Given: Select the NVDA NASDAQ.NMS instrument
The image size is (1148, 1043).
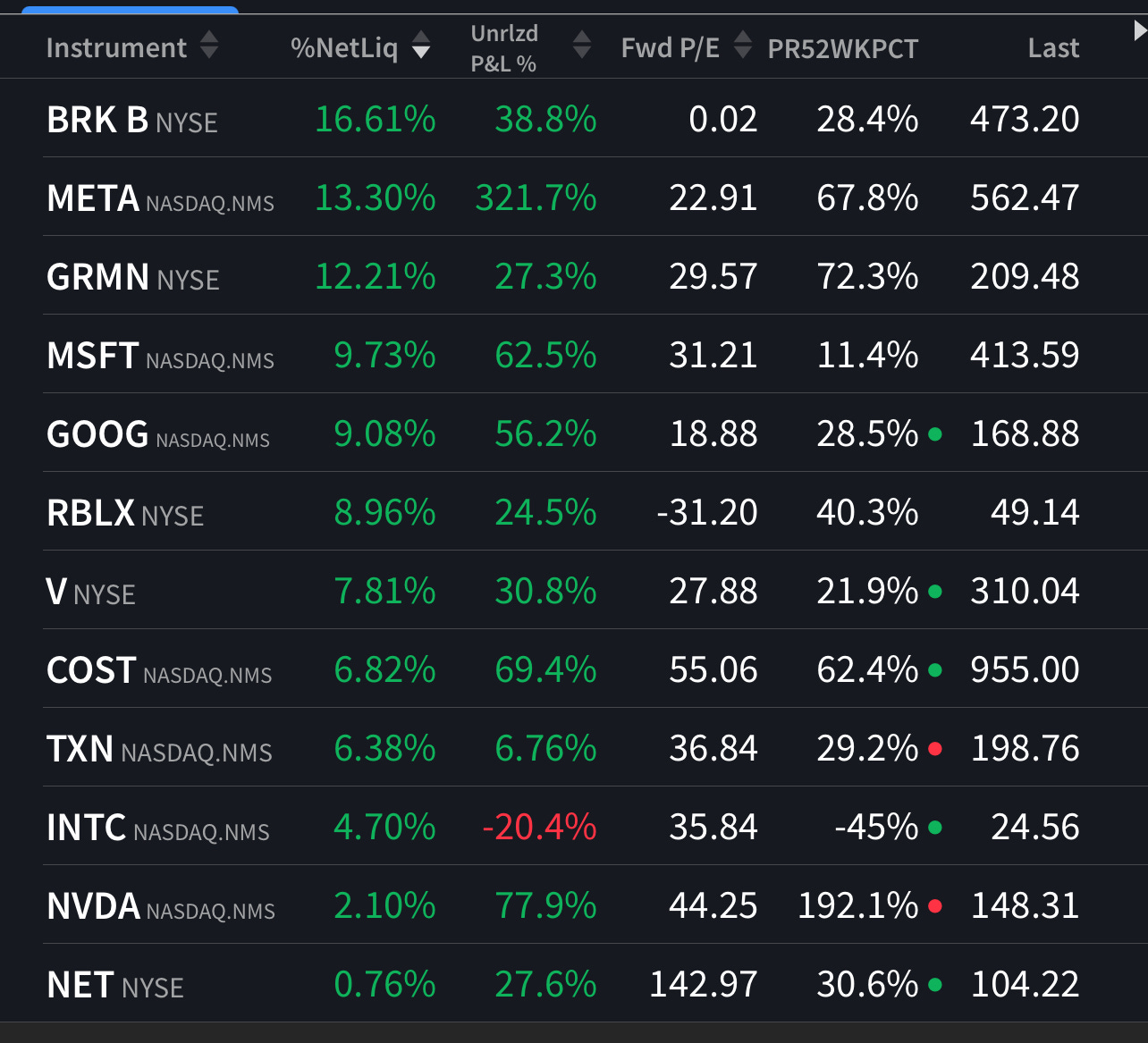Looking at the screenshot, I should click(x=161, y=906).
